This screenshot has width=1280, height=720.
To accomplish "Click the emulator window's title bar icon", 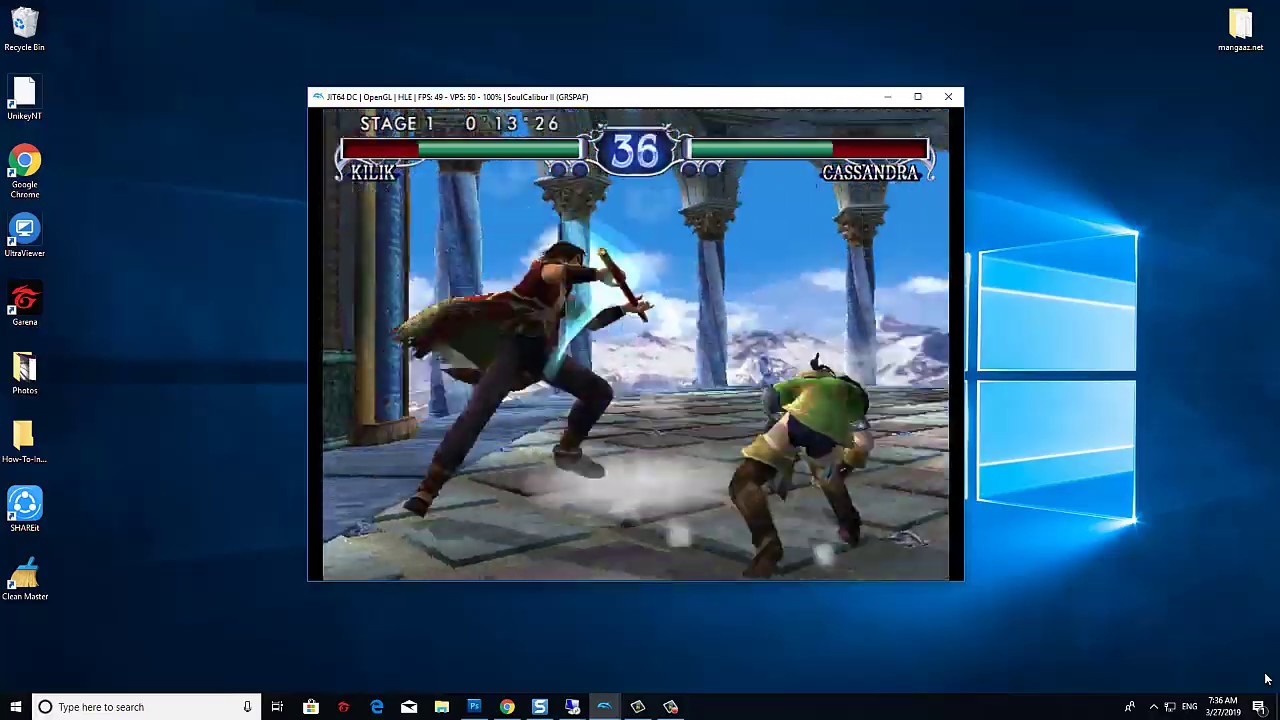I will click(x=318, y=97).
